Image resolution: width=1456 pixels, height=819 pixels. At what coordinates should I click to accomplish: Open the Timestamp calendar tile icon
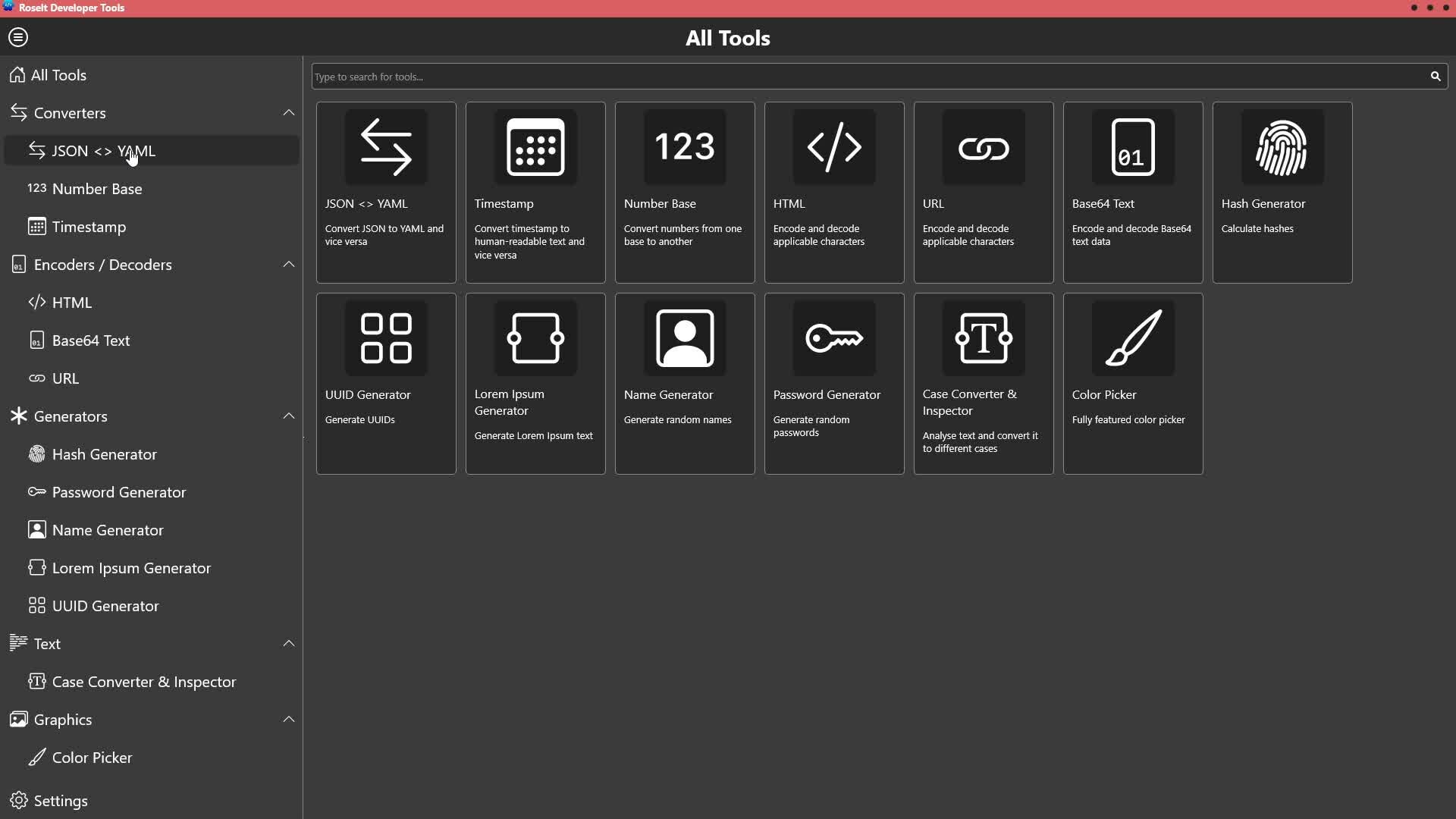pyautogui.click(x=535, y=147)
